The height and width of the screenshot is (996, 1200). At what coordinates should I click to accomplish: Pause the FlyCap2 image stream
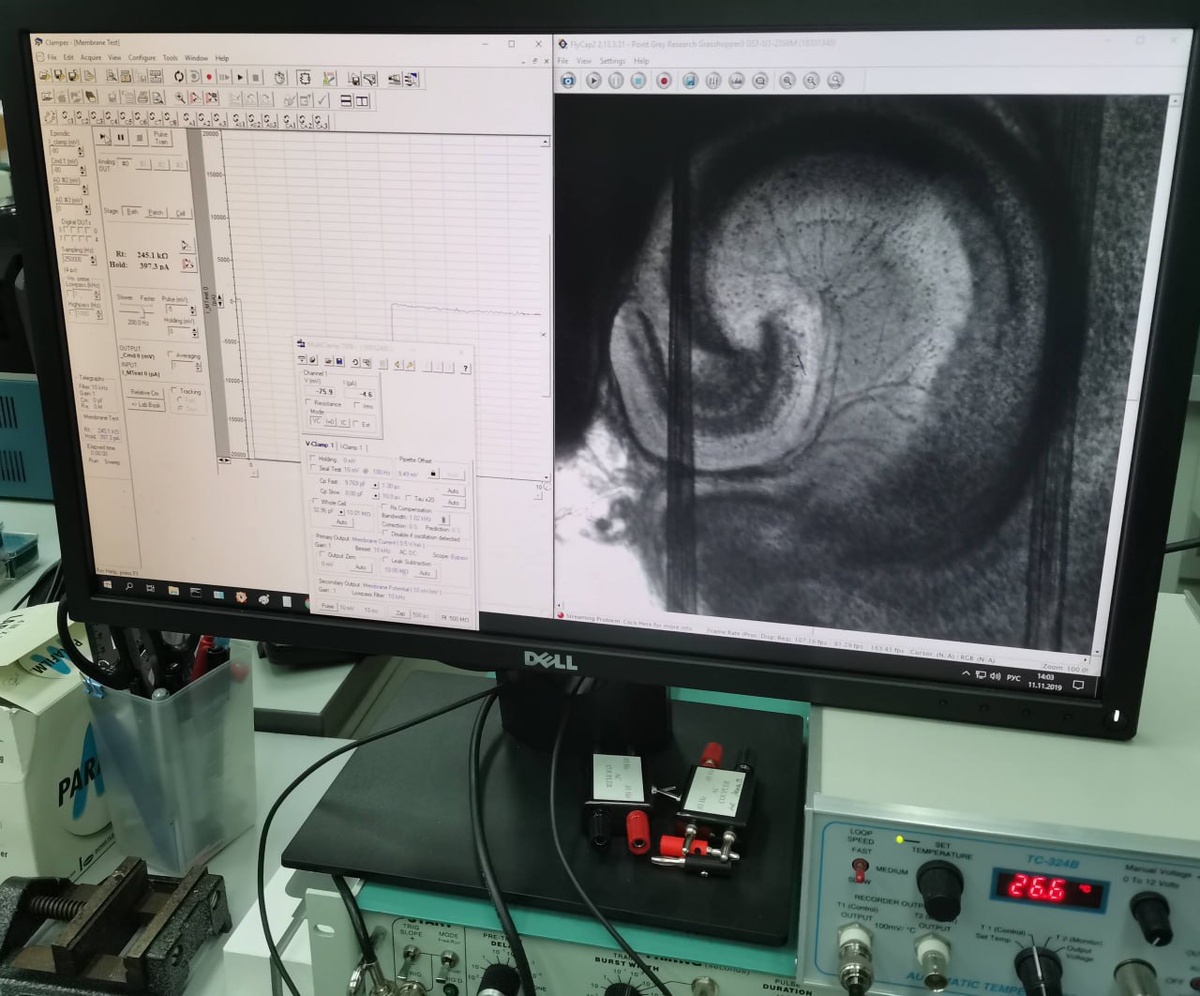point(616,80)
